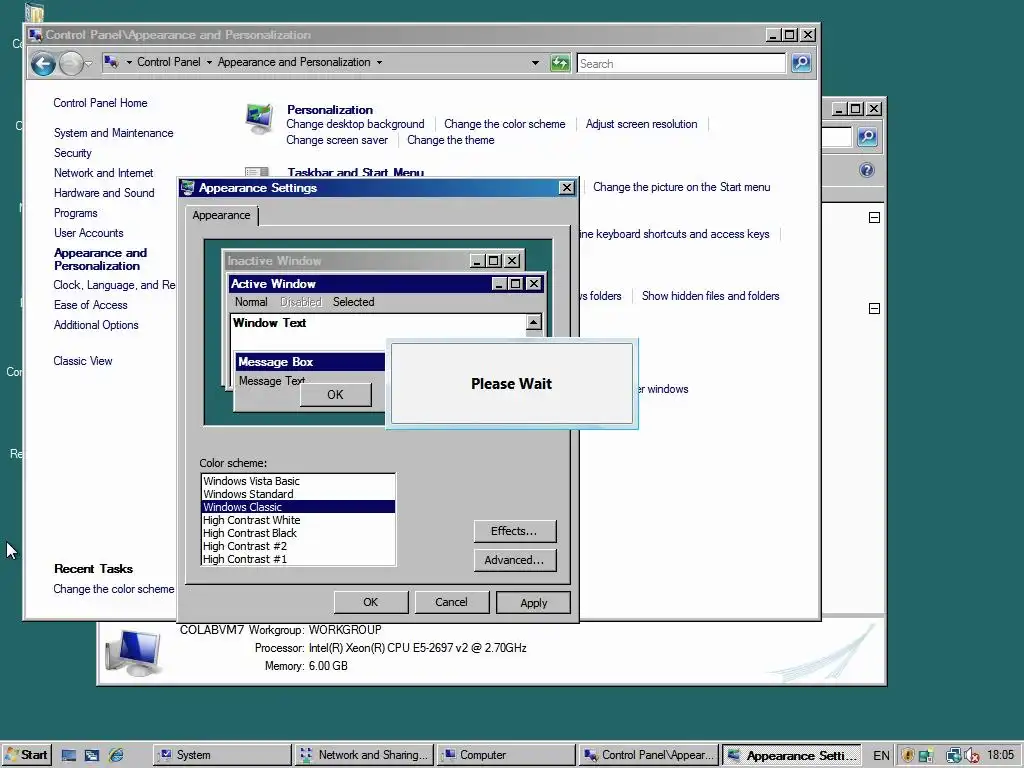Screen dimensions: 1024x768
Task: Click the Control Panel address bar icon
Action: click(112, 62)
